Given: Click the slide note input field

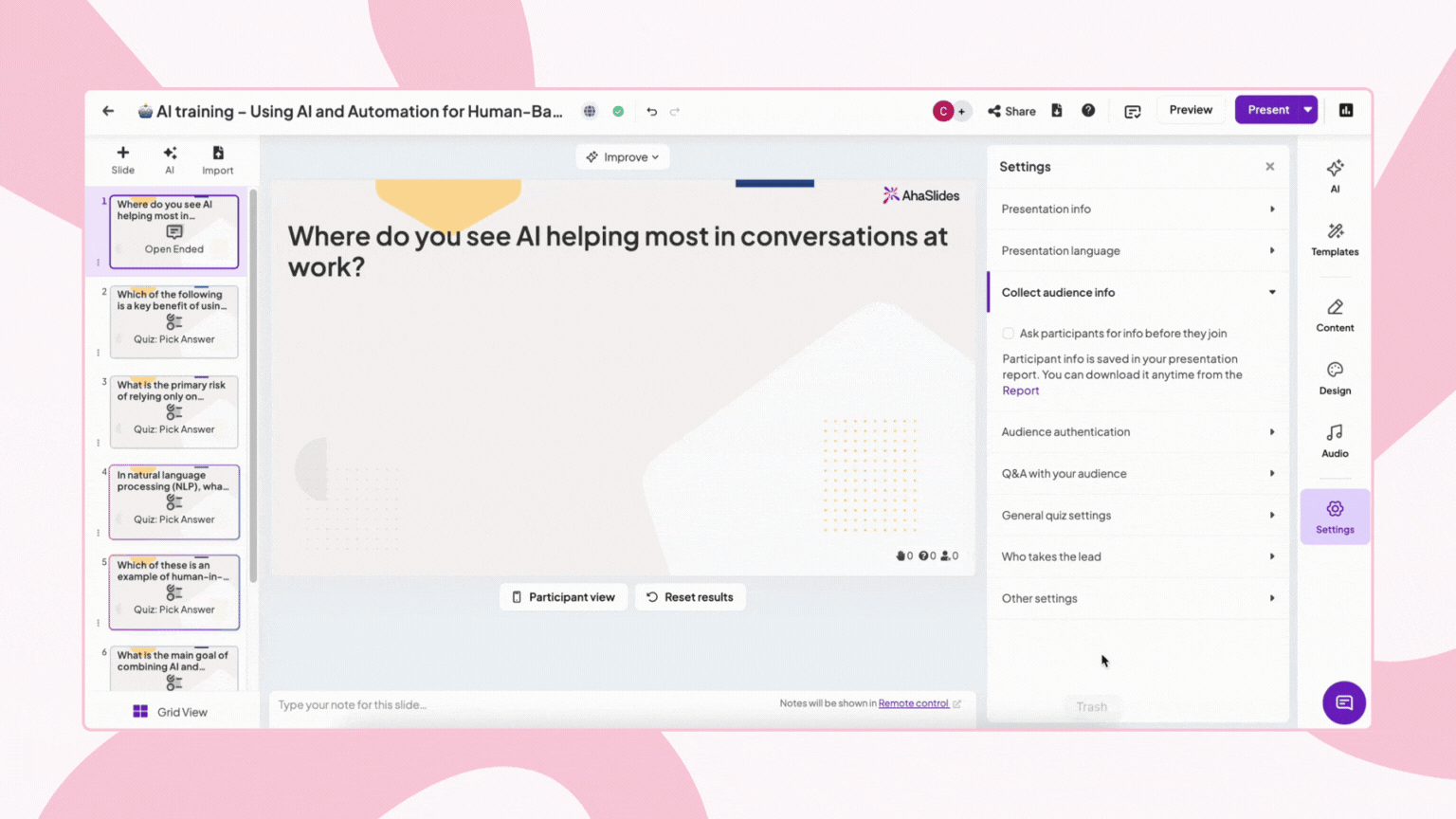Looking at the screenshot, I should click(521, 704).
